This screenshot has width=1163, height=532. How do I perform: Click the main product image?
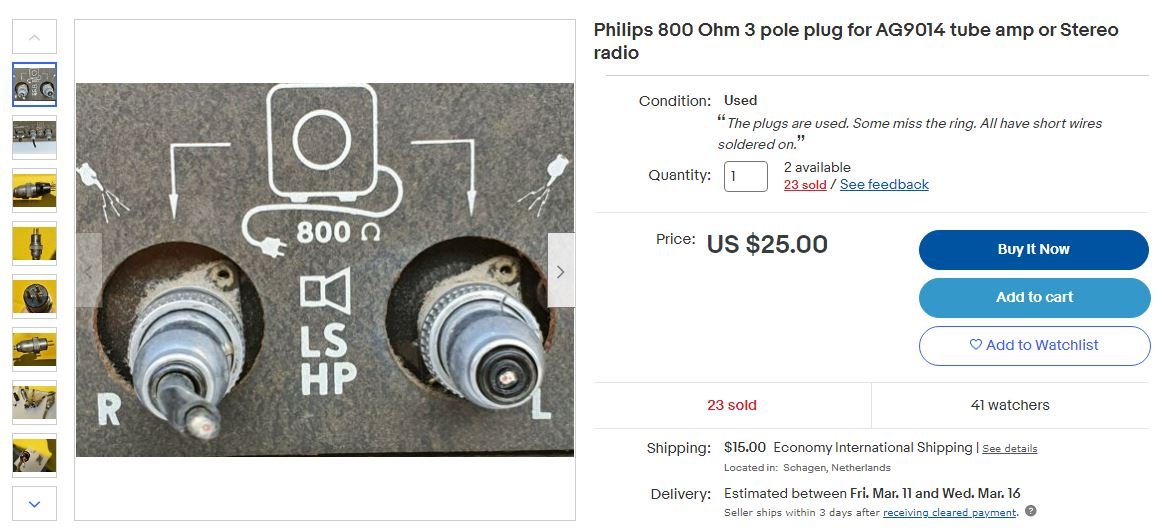(x=325, y=270)
